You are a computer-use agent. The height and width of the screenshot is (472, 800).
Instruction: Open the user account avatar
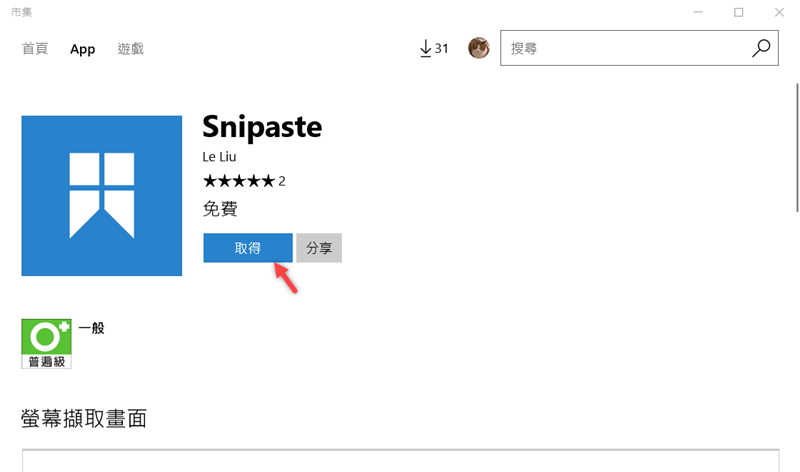(x=479, y=48)
